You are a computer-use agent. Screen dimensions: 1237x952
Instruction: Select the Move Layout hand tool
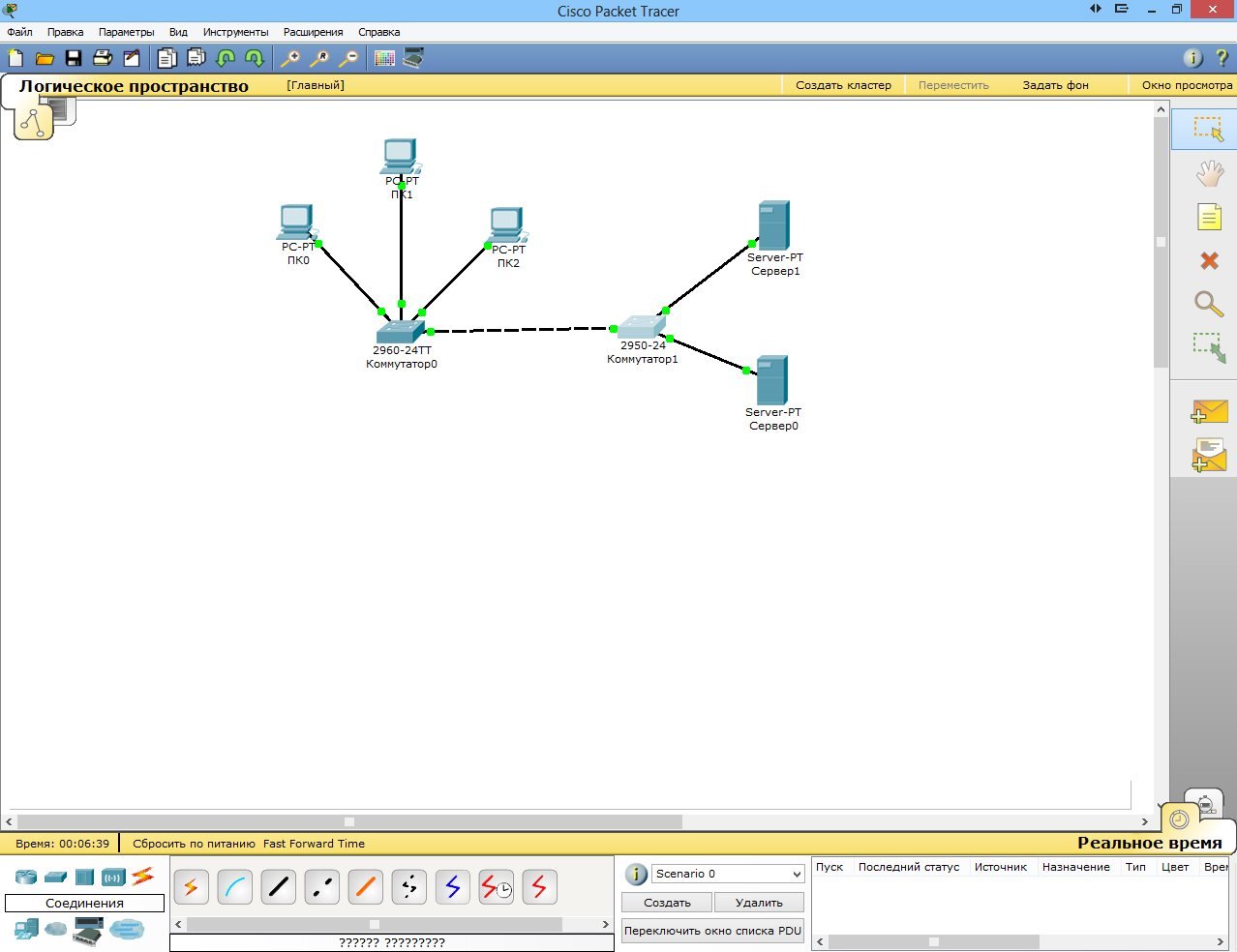pos(1209,173)
